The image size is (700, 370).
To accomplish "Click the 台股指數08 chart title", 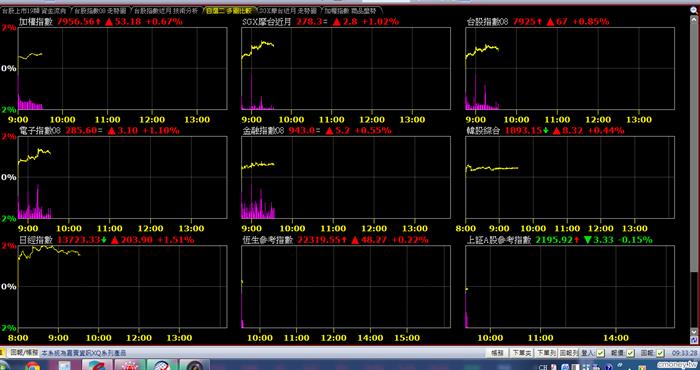I will click(x=488, y=21).
